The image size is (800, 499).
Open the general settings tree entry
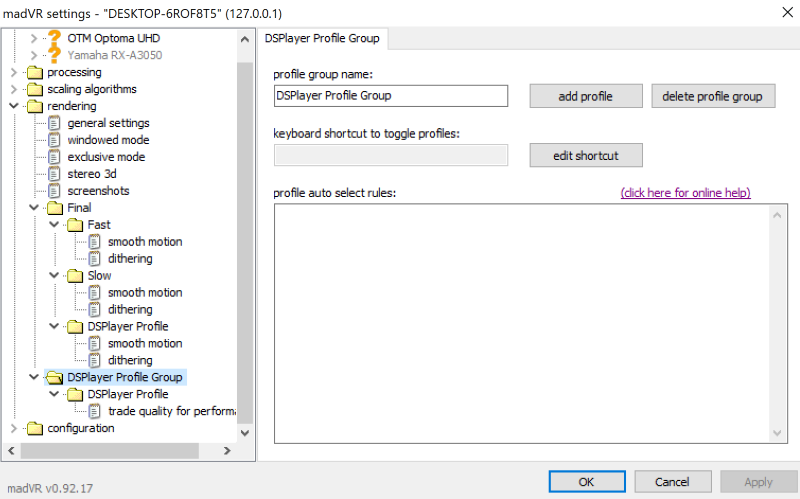(x=108, y=123)
